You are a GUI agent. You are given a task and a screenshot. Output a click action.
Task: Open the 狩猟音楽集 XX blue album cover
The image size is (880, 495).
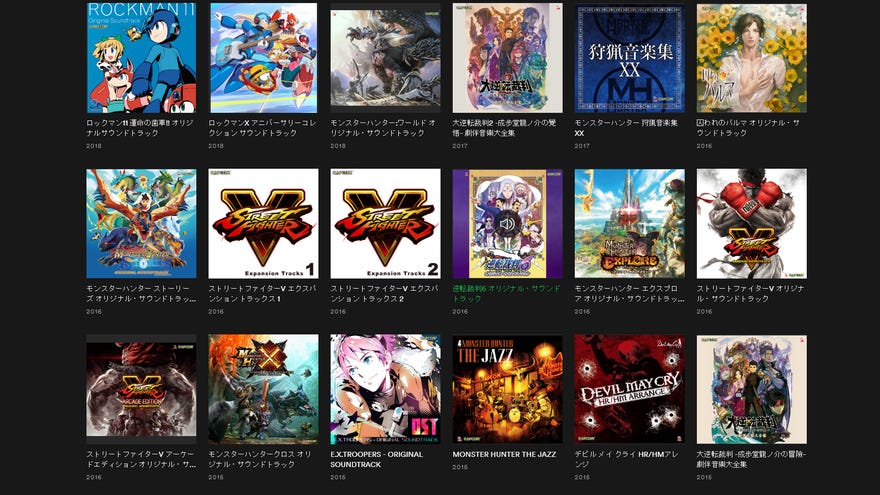coord(630,58)
